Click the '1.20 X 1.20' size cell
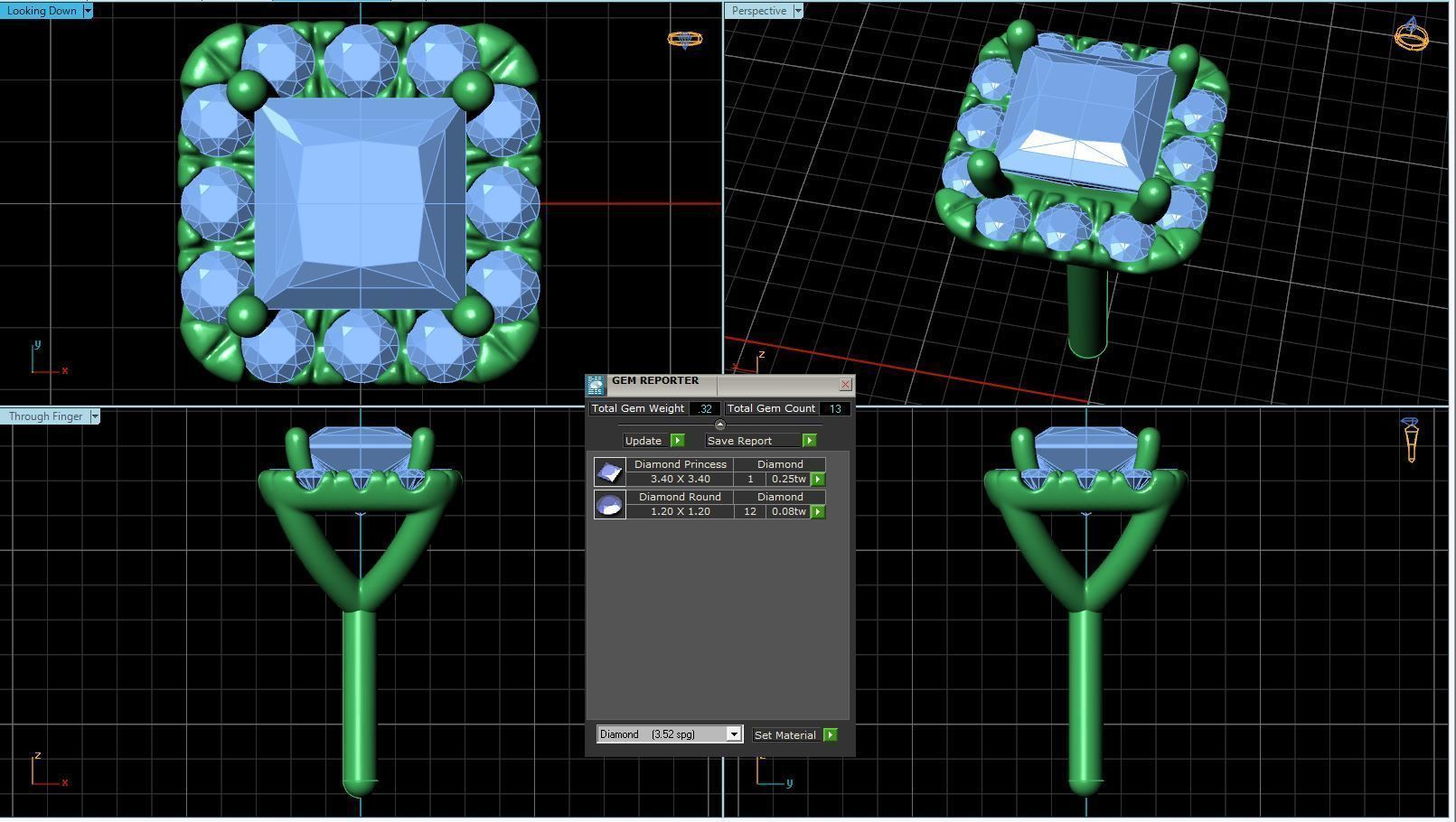The height and width of the screenshot is (822, 1456). (x=680, y=512)
